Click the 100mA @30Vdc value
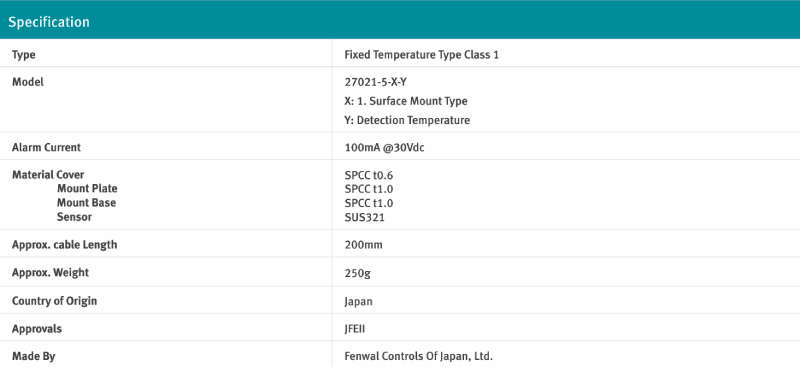The height and width of the screenshot is (367, 800). [x=385, y=148]
